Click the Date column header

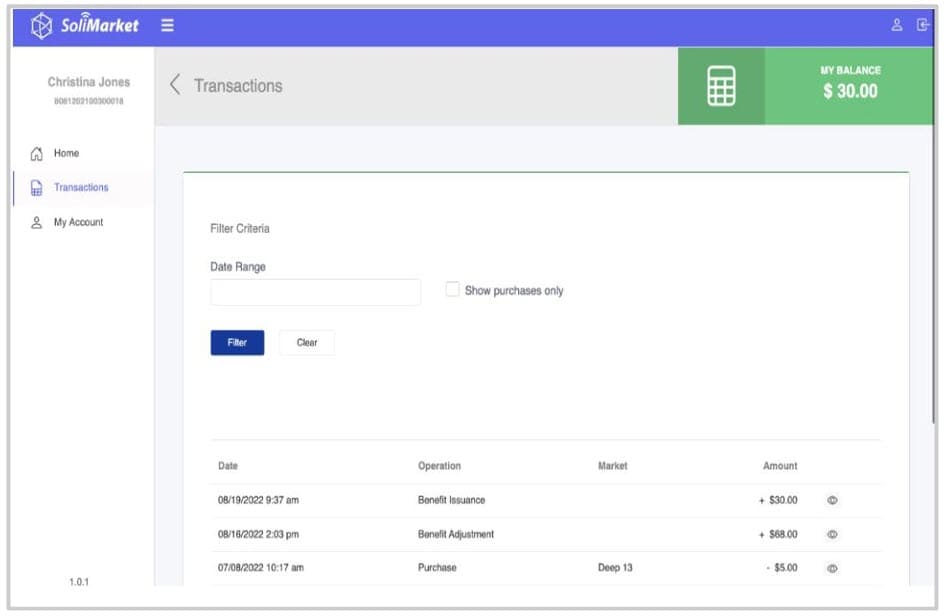click(x=228, y=466)
